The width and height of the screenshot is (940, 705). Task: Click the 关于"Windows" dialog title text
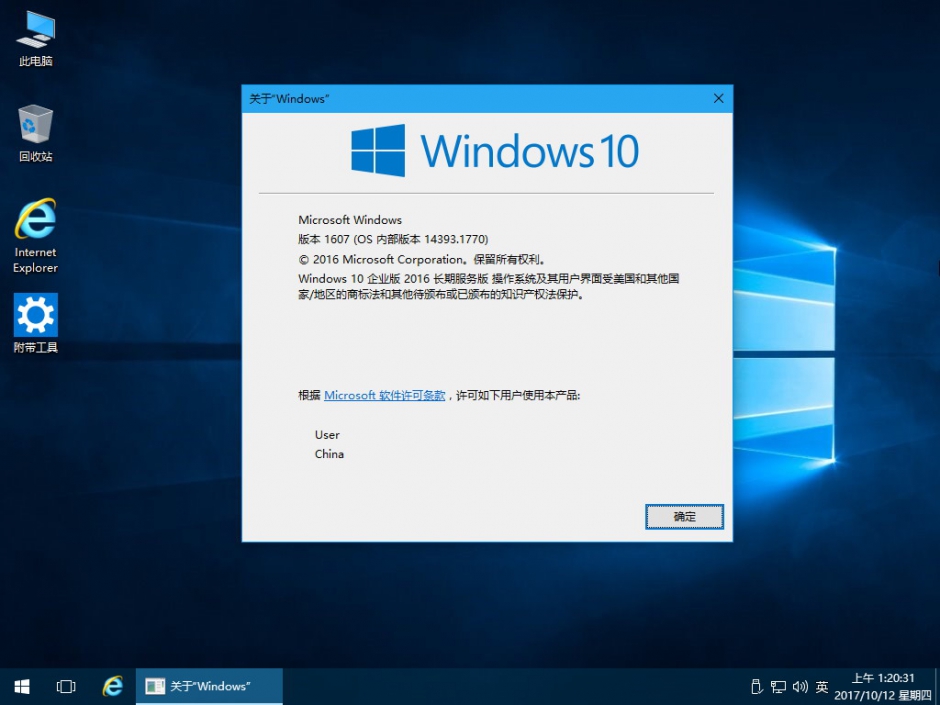click(289, 99)
